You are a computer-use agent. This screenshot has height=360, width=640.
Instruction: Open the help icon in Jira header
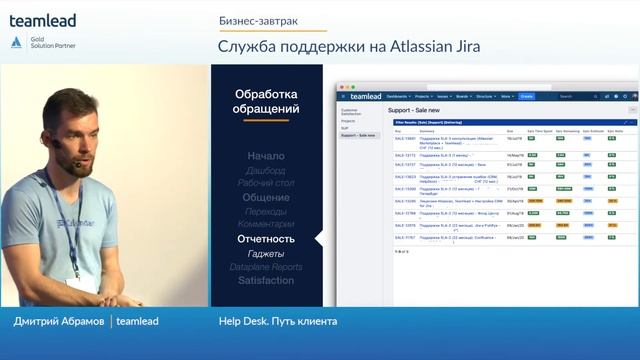pos(616,96)
